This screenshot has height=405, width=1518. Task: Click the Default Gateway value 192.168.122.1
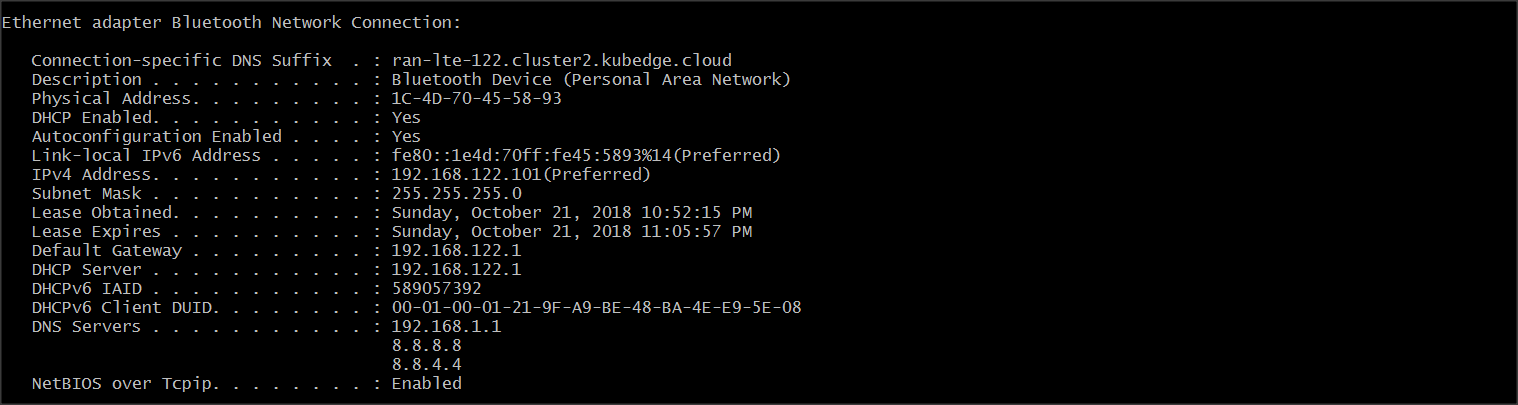pyautogui.click(x=456, y=250)
